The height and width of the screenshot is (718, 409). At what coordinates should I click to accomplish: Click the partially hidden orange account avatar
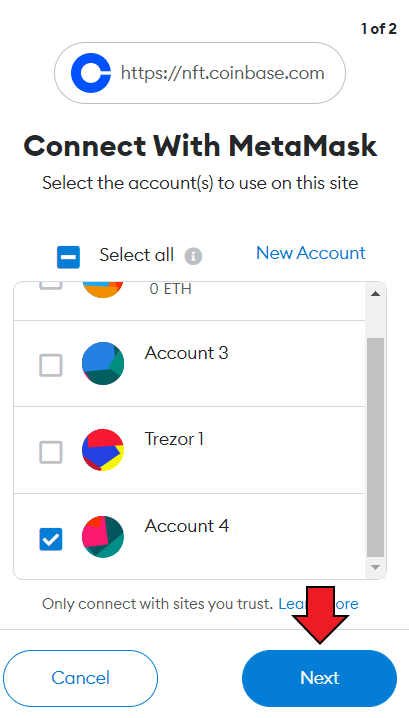pyautogui.click(x=103, y=290)
